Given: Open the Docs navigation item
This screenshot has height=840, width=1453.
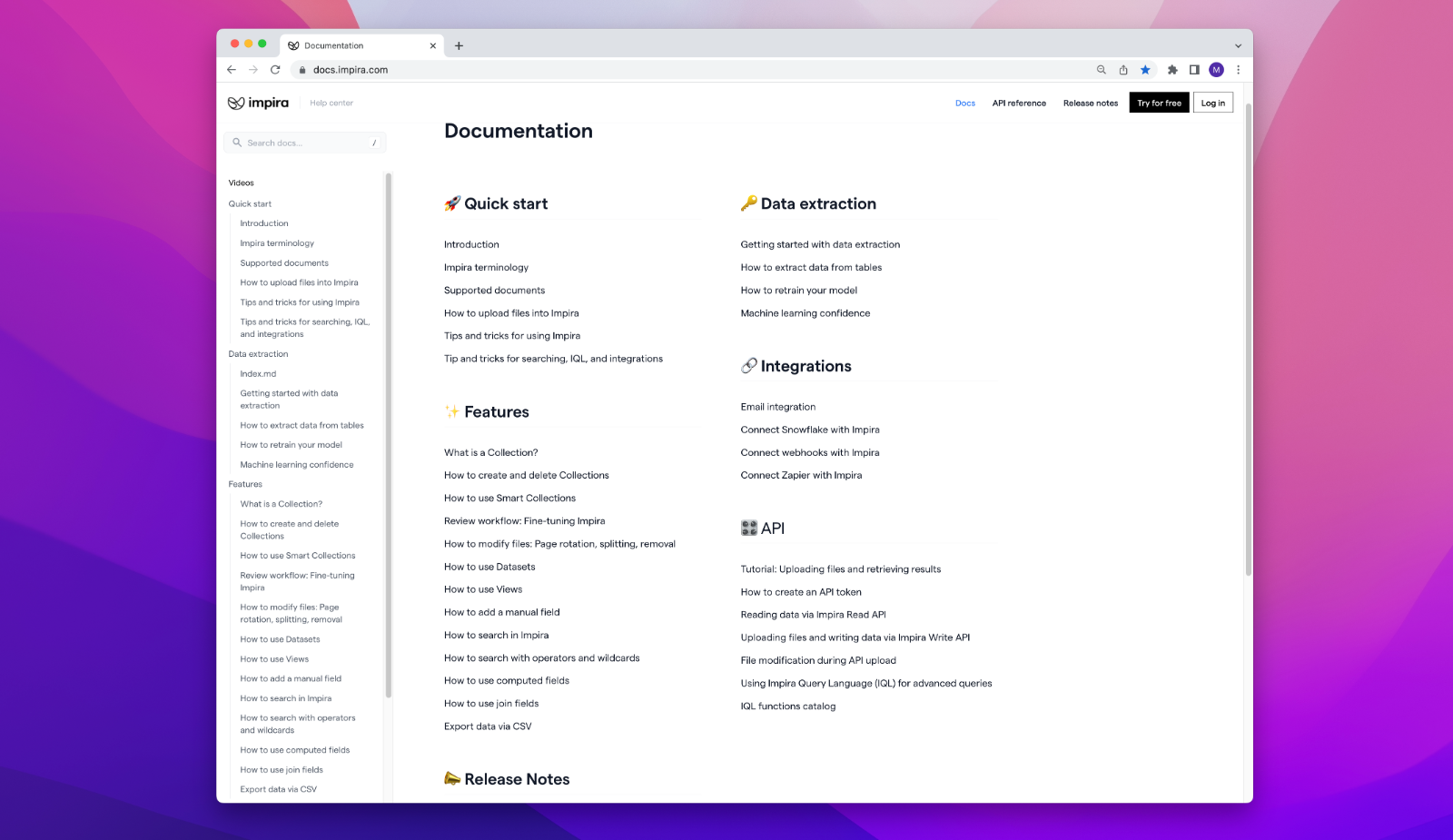Looking at the screenshot, I should [x=965, y=104].
